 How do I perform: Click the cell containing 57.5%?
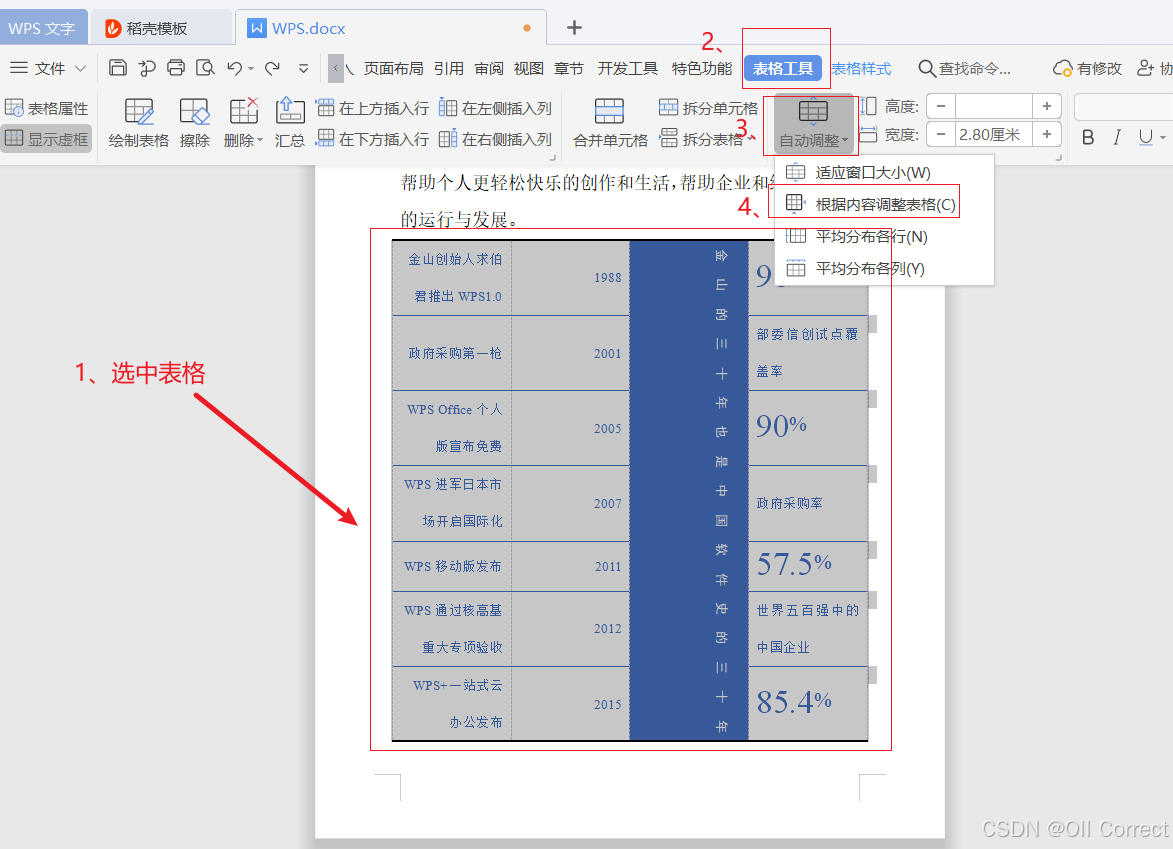[x=808, y=566]
